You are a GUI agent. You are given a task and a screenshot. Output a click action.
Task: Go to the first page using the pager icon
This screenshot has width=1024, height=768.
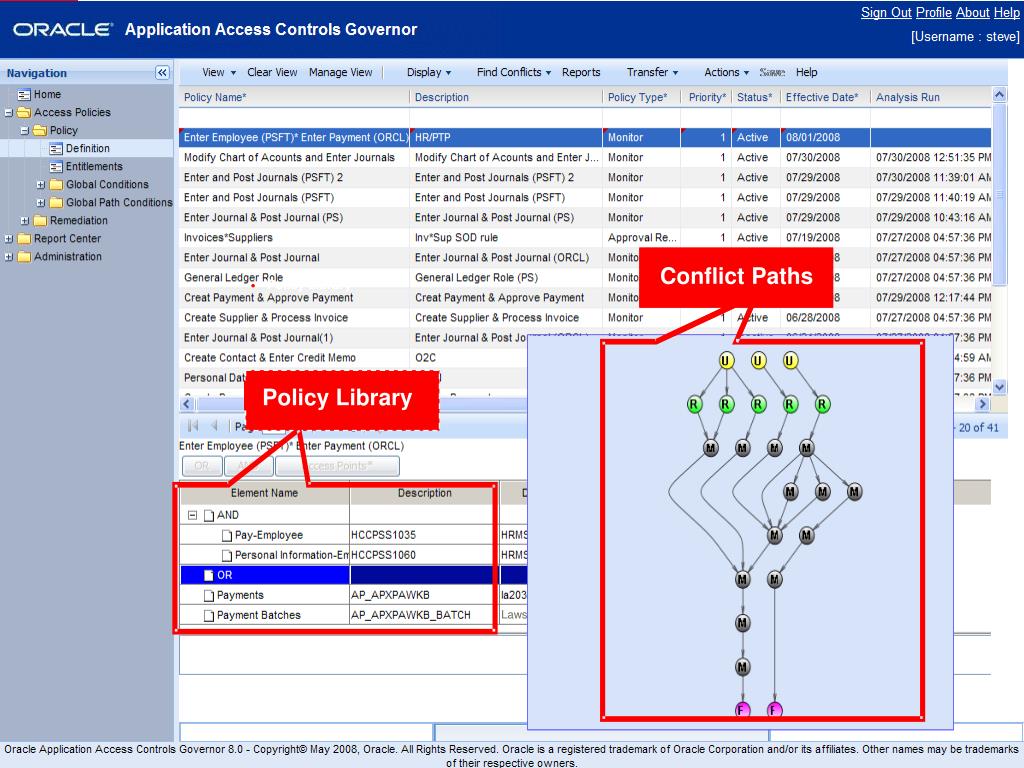193,426
